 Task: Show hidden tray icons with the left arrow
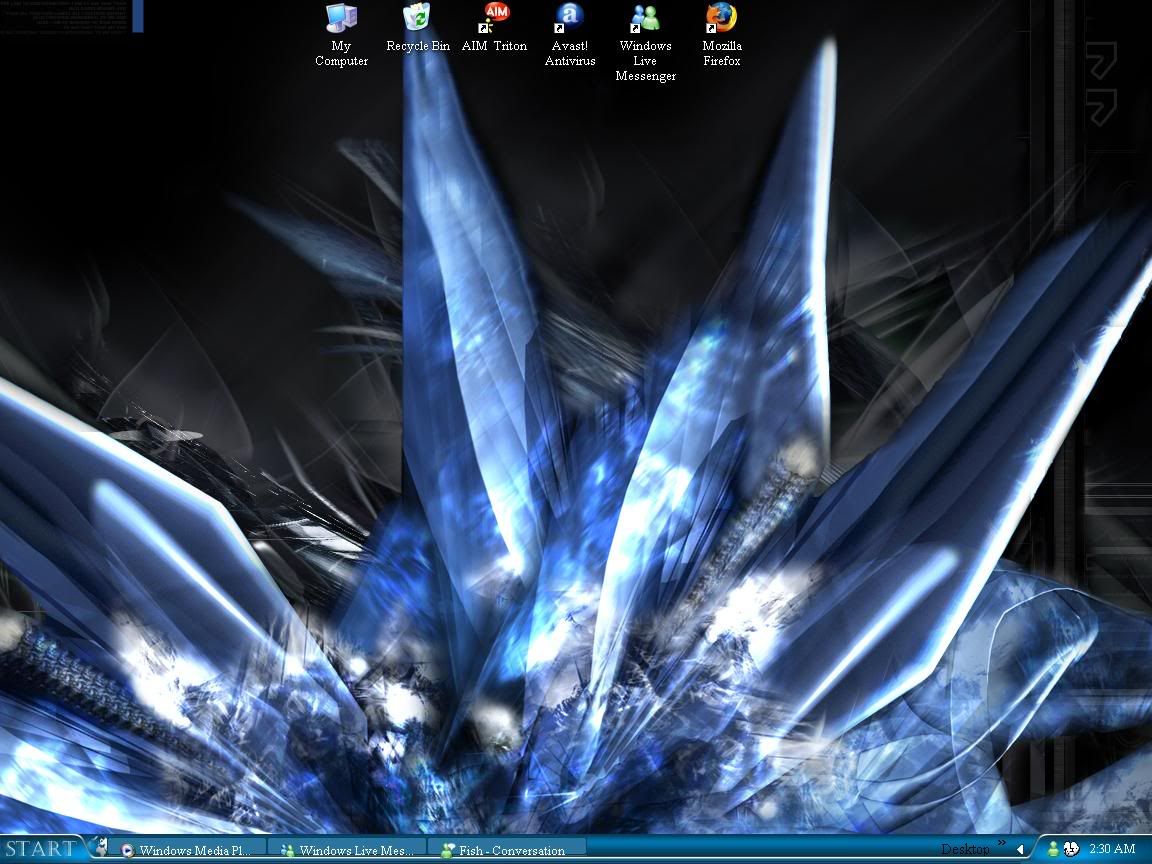click(x=1020, y=849)
